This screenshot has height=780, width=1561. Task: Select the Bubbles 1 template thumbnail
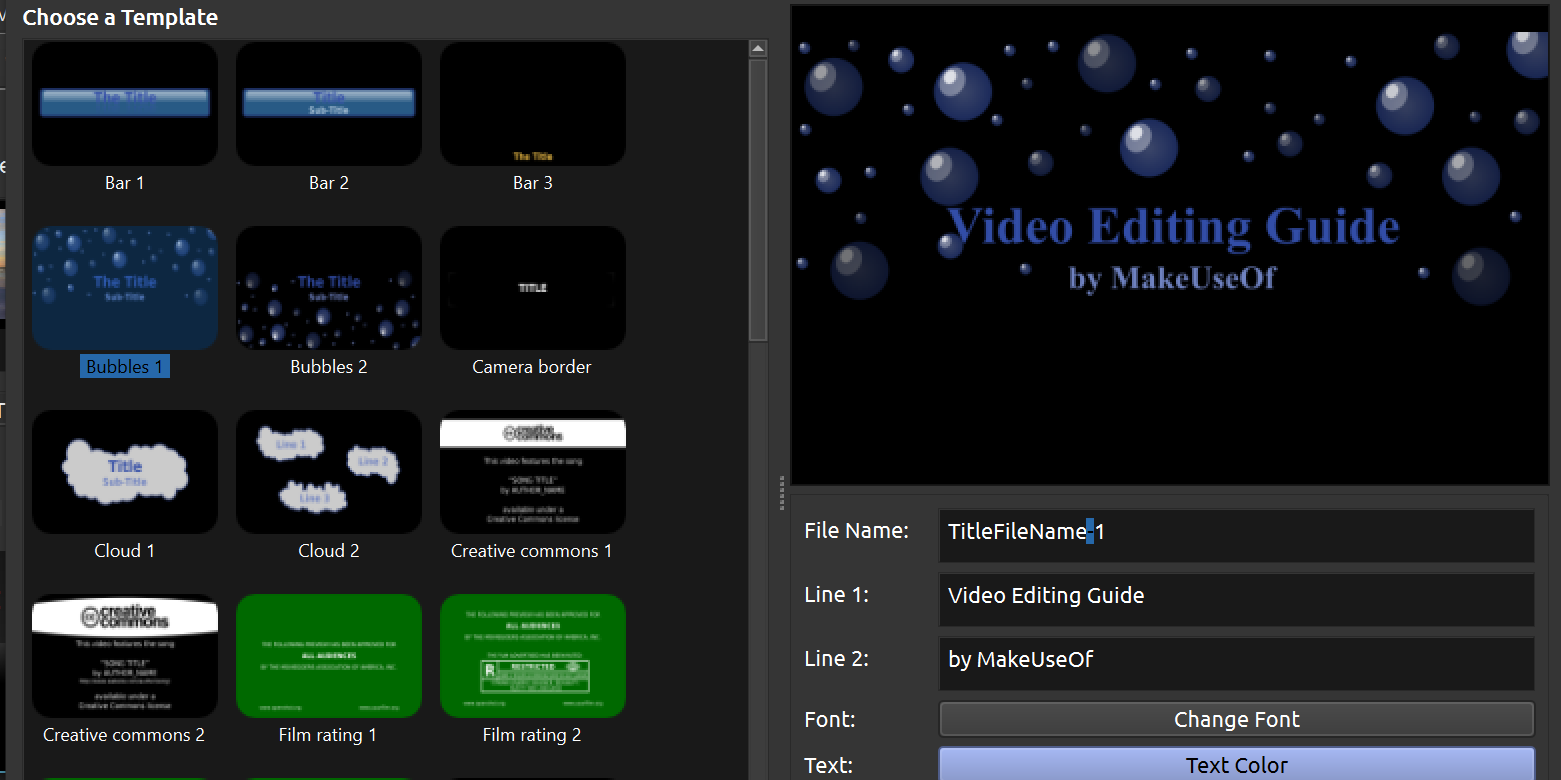point(125,288)
